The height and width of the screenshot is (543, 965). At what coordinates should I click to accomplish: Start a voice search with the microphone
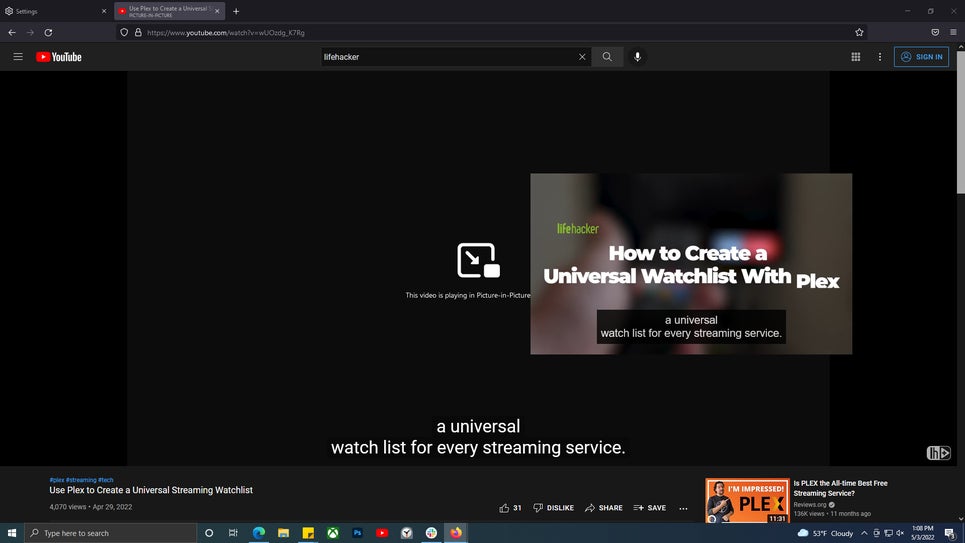tap(637, 57)
